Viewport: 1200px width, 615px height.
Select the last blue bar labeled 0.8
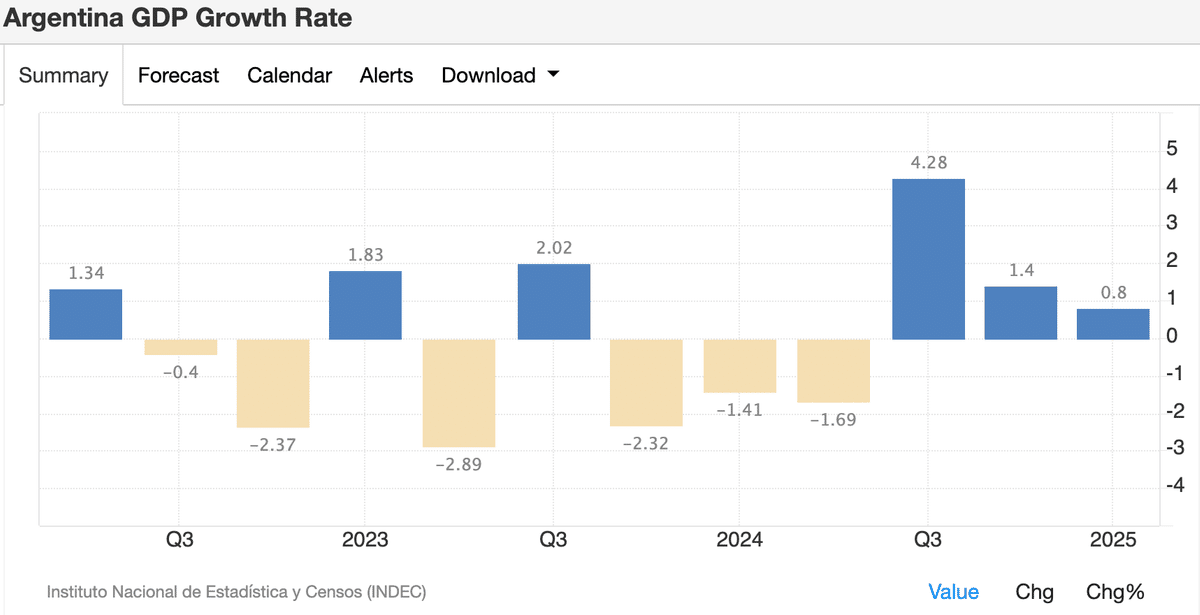point(1113,324)
